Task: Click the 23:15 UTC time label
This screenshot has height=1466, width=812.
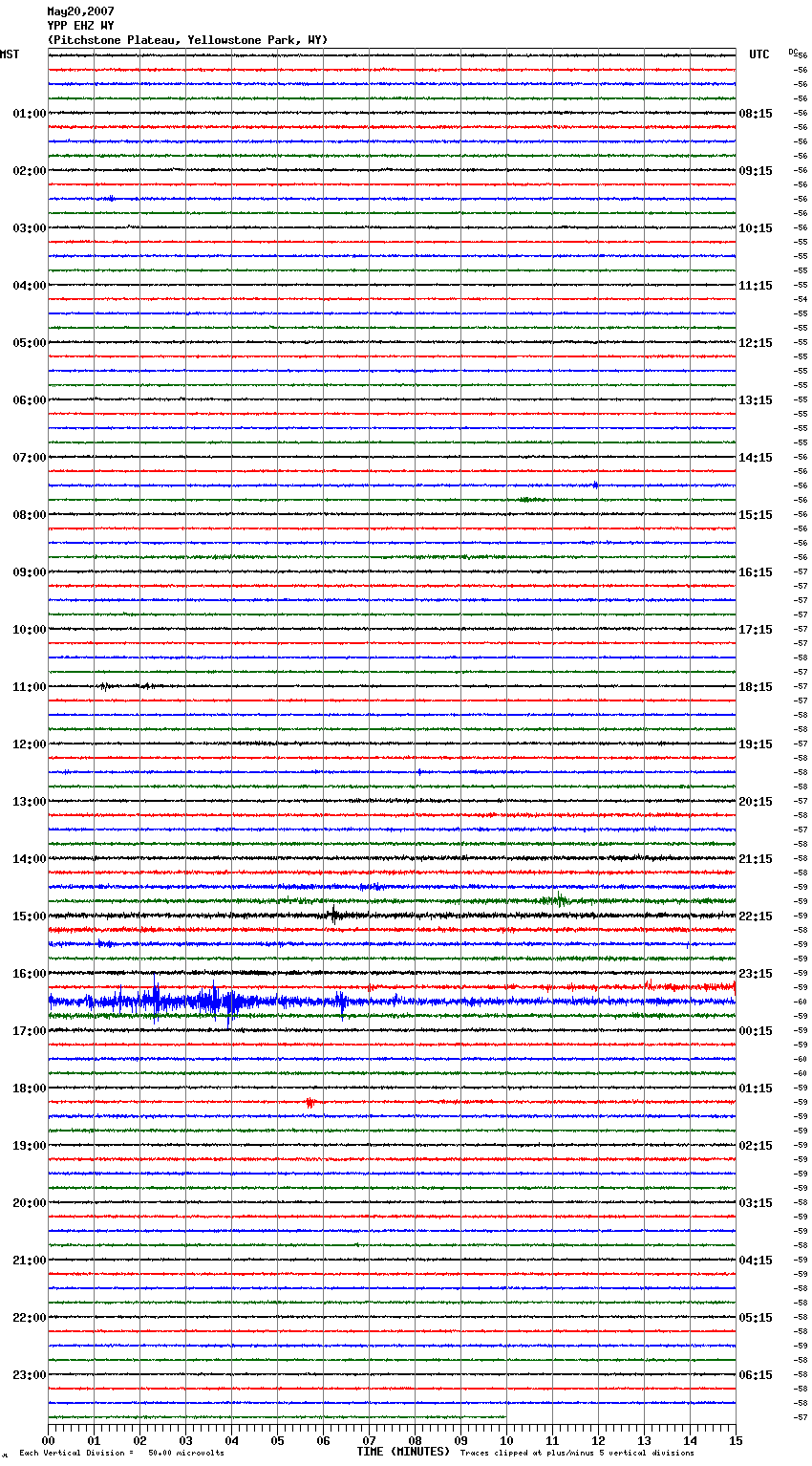Action: point(756,974)
